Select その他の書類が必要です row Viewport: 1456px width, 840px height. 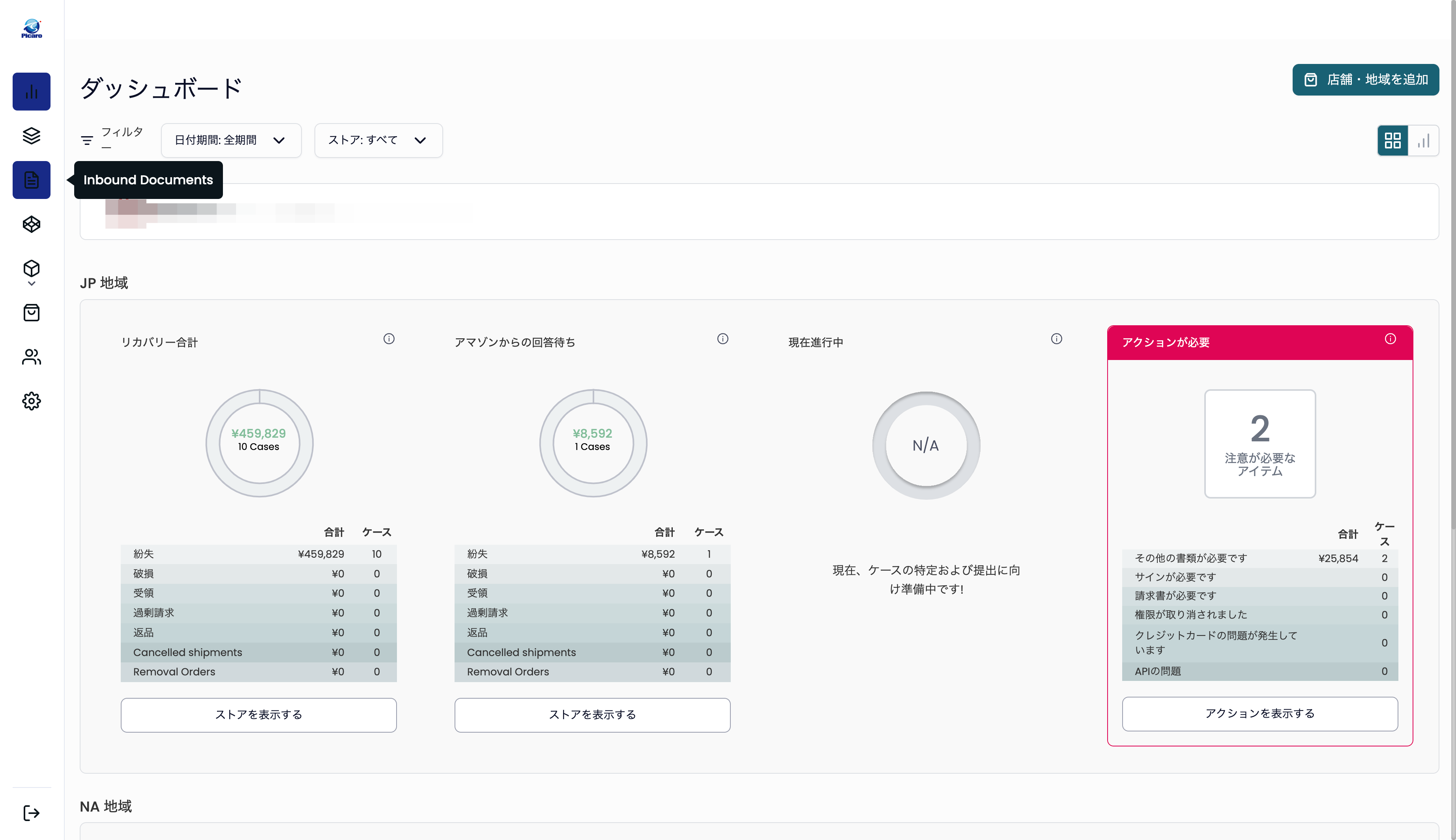click(x=1261, y=559)
